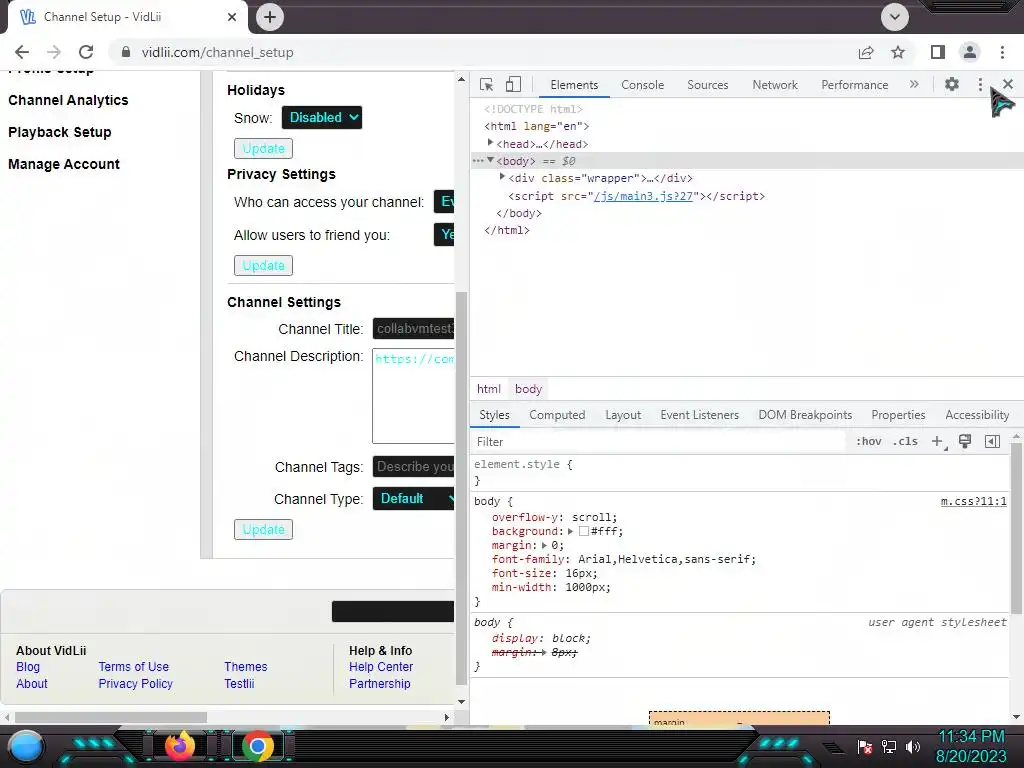Image resolution: width=1024 pixels, height=768 pixels.
Task: Click the page vertical scrollbar thumb
Action: click(461, 488)
